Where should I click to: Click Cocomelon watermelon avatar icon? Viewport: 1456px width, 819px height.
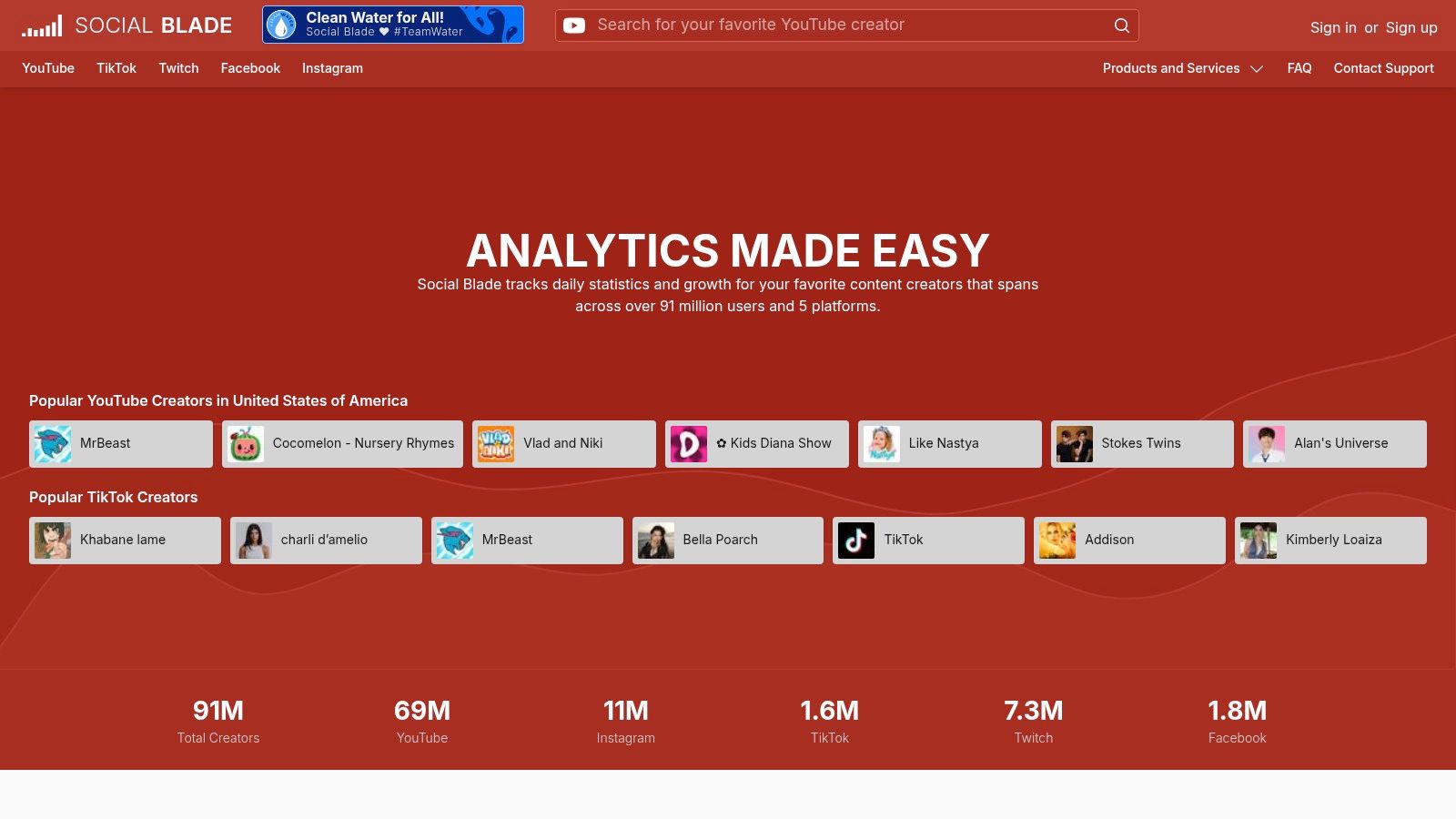(x=246, y=444)
